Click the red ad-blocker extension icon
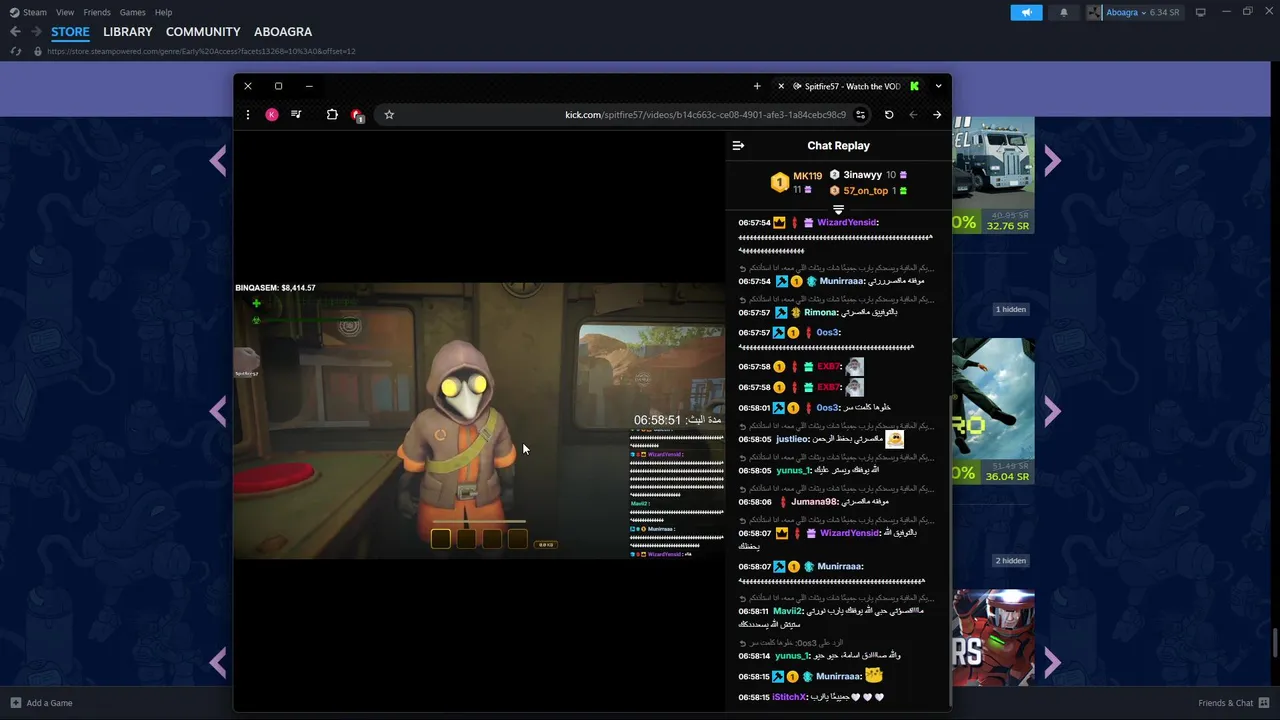Viewport: 1280px width, 720px height. tap(357, 115)
